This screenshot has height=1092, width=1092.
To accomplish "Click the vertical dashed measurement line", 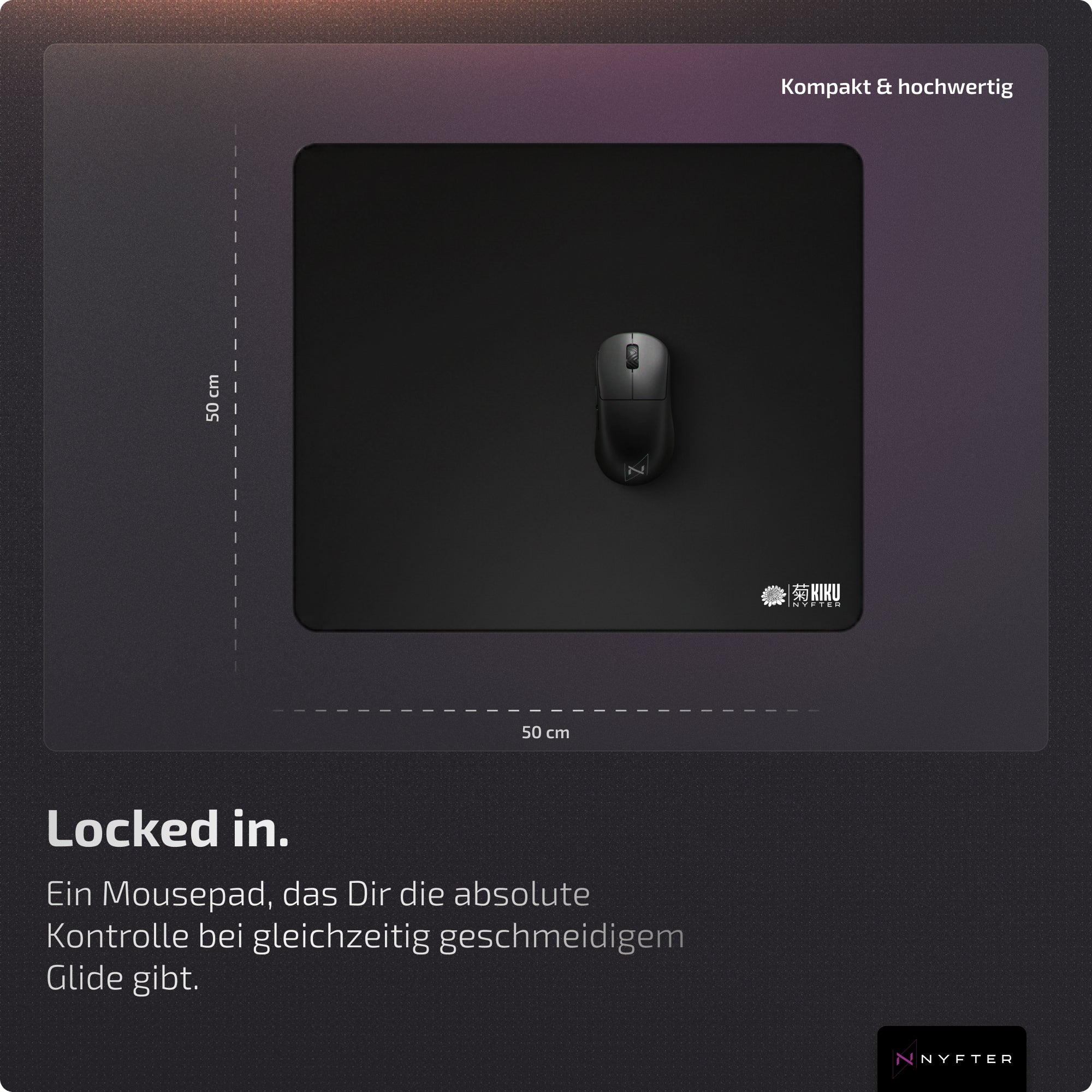I will [236, 398].
